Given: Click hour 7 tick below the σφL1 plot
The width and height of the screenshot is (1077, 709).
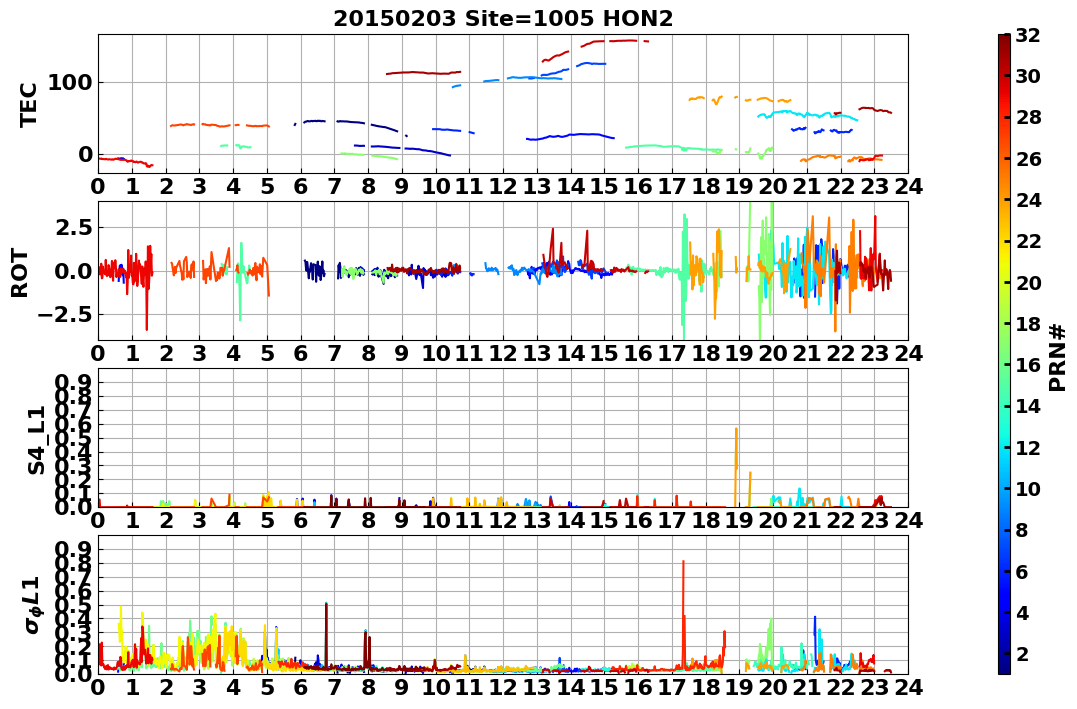Looking at the screenshot, I should (335, 687).
